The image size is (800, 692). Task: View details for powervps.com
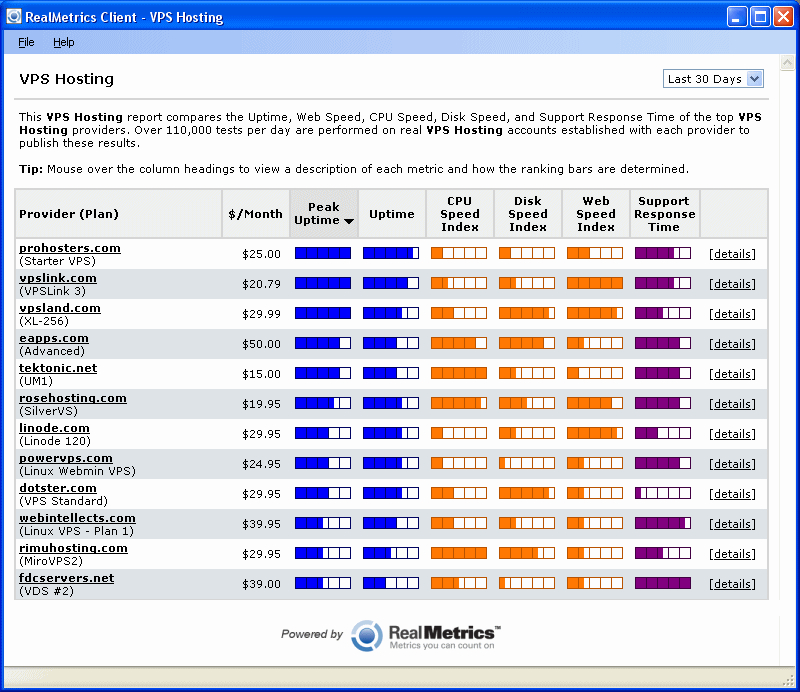coord(732,464)
